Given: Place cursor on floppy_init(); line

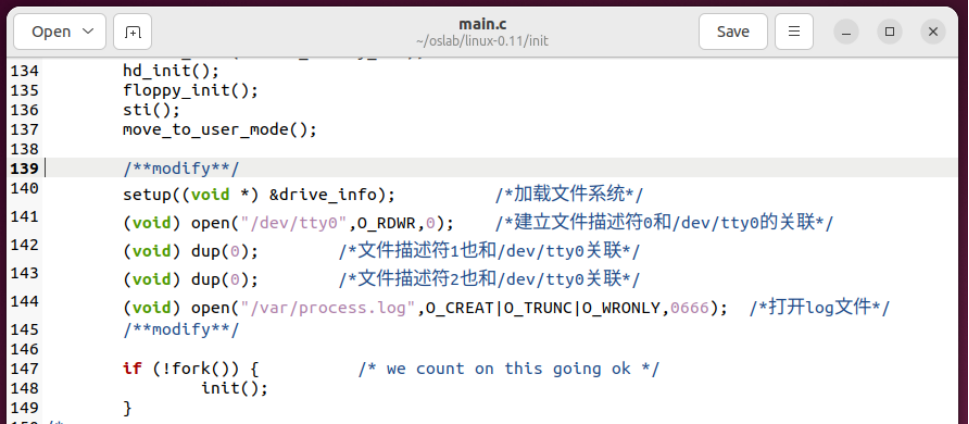Looking at the screenshot, I should point(190,90).
